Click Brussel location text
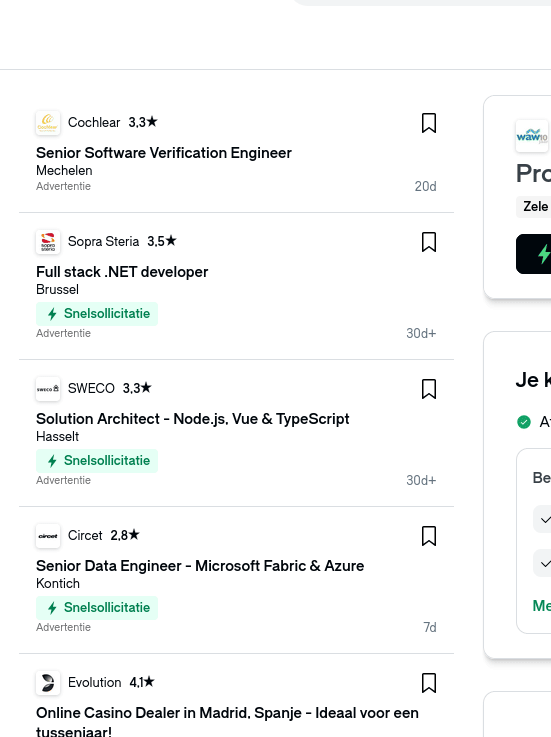The width and height of the screenshot is (551, 737). click(57, 290)
